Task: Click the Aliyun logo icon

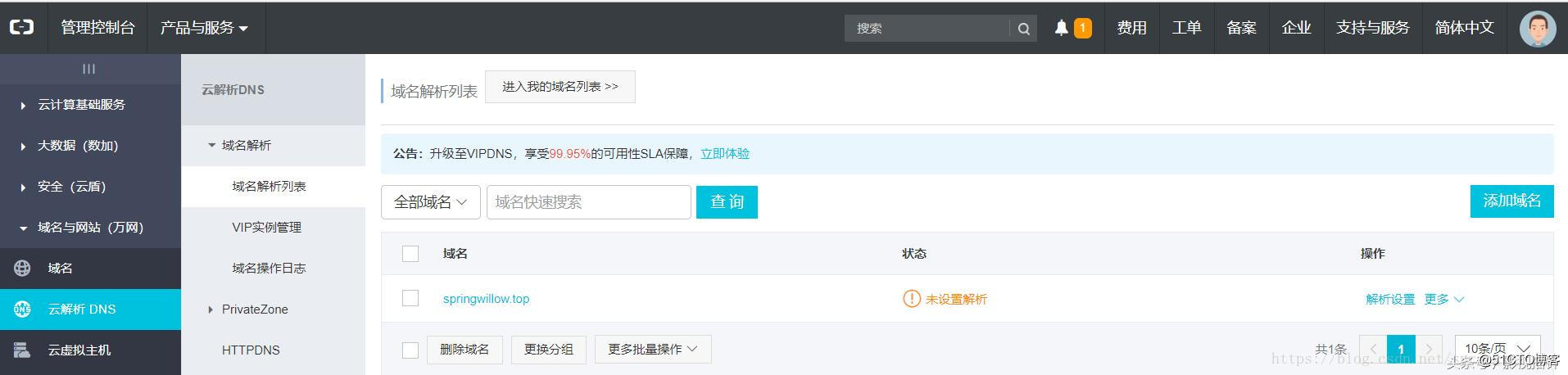Action: tap(22, 27)
